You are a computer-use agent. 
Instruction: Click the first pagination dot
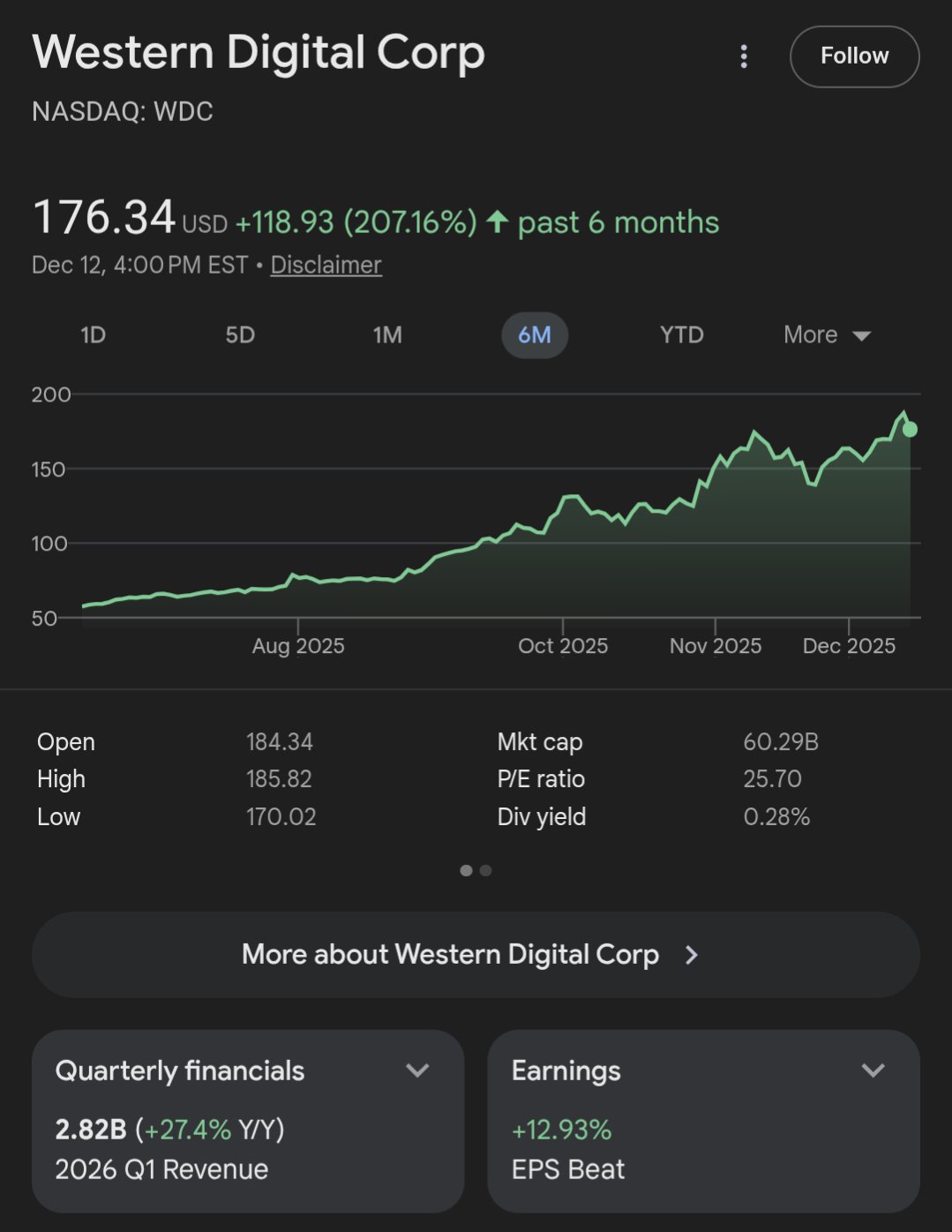(x=466, y=870)
